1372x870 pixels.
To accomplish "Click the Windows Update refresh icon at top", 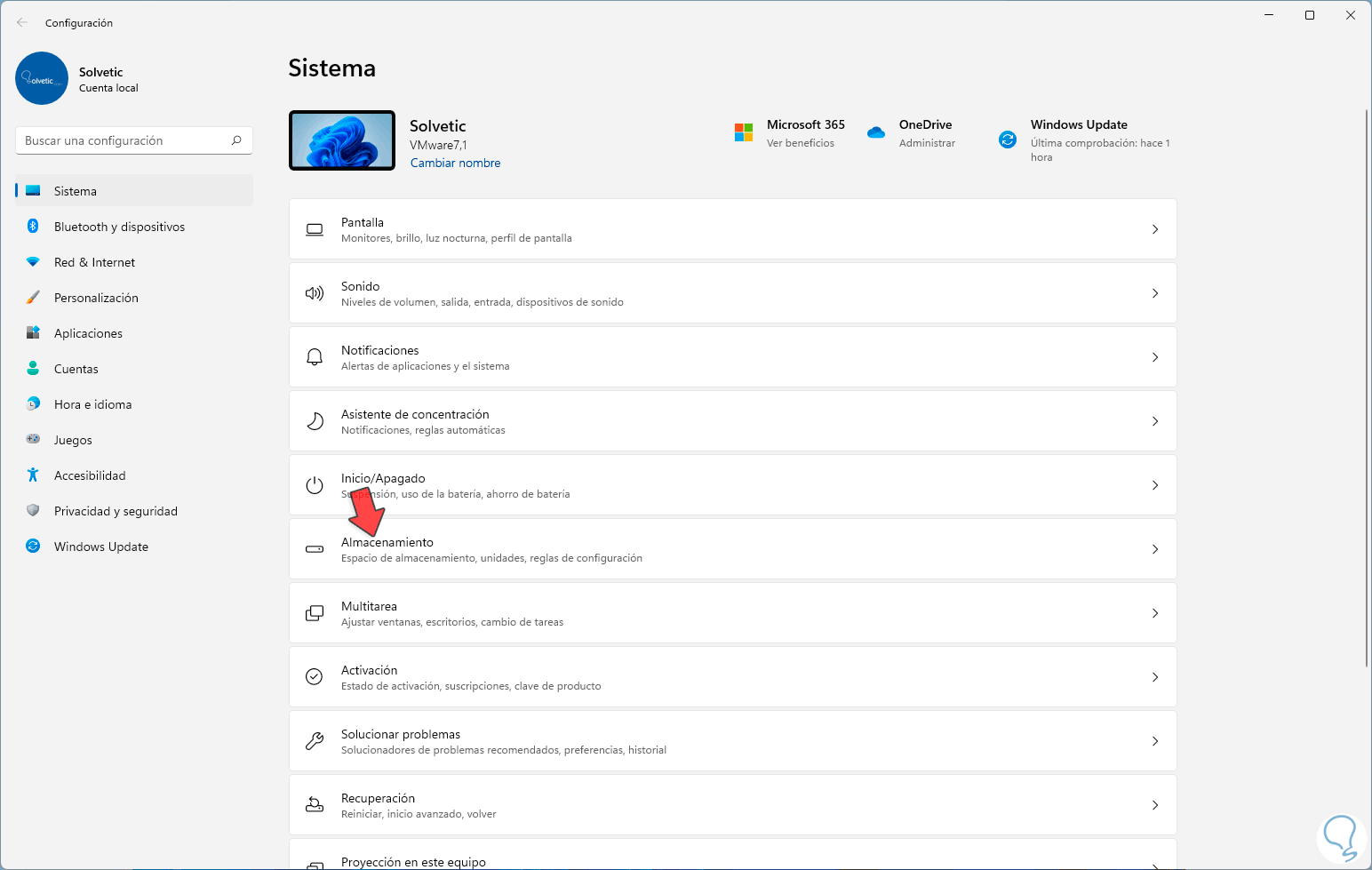I will pos(1007,140).
